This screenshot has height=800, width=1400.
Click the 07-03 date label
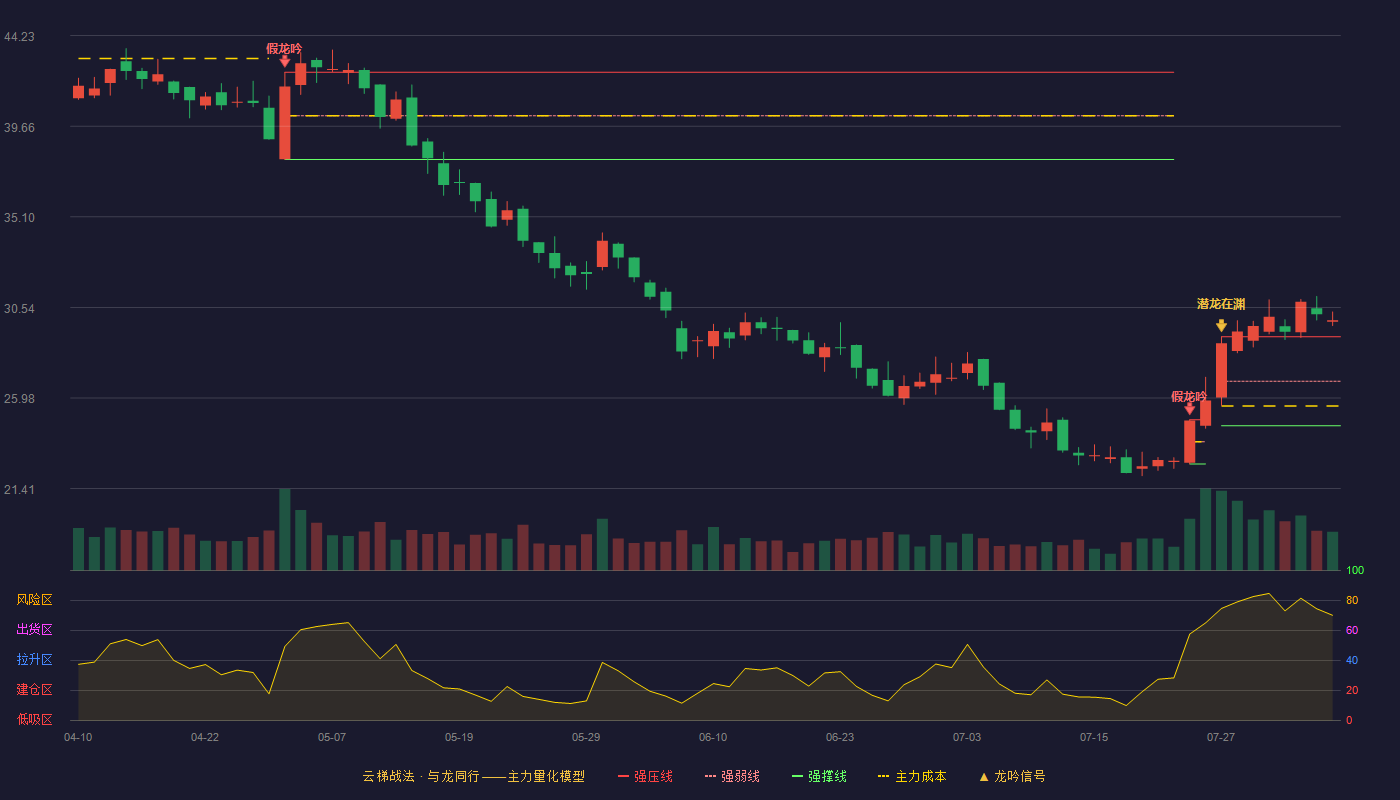point(967,737)
